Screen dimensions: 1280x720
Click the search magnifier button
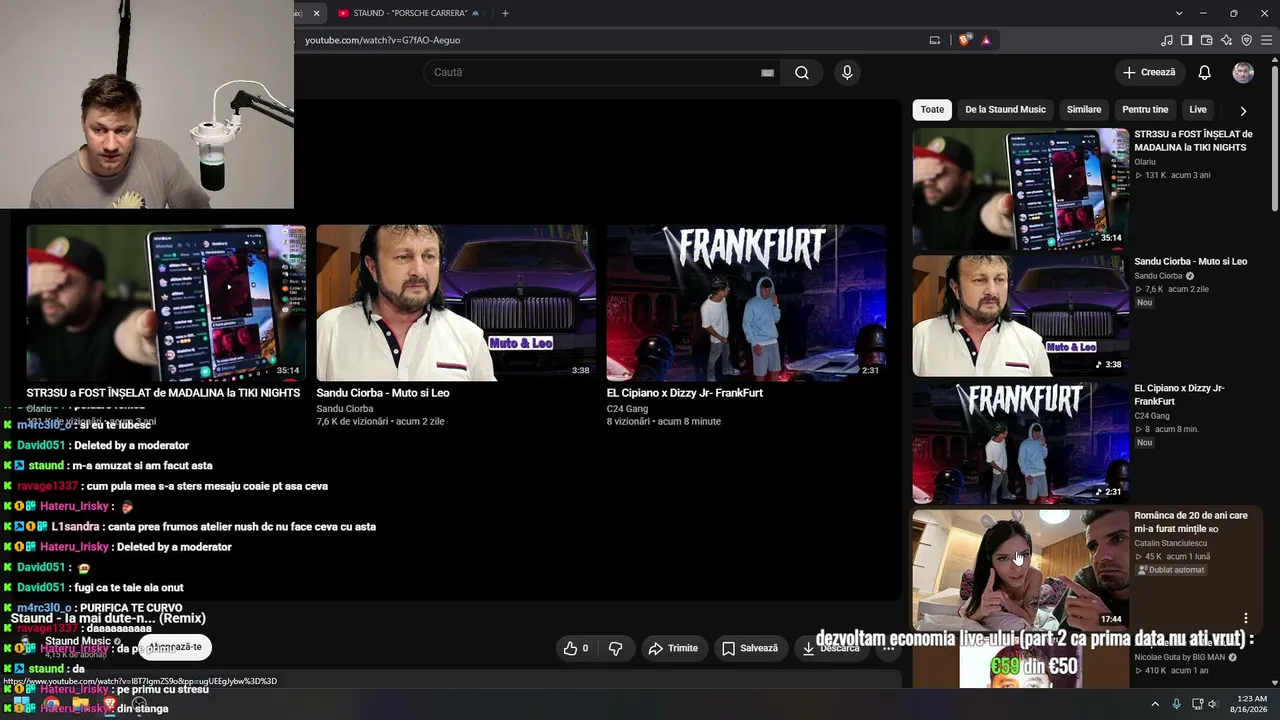click(802, 72)
